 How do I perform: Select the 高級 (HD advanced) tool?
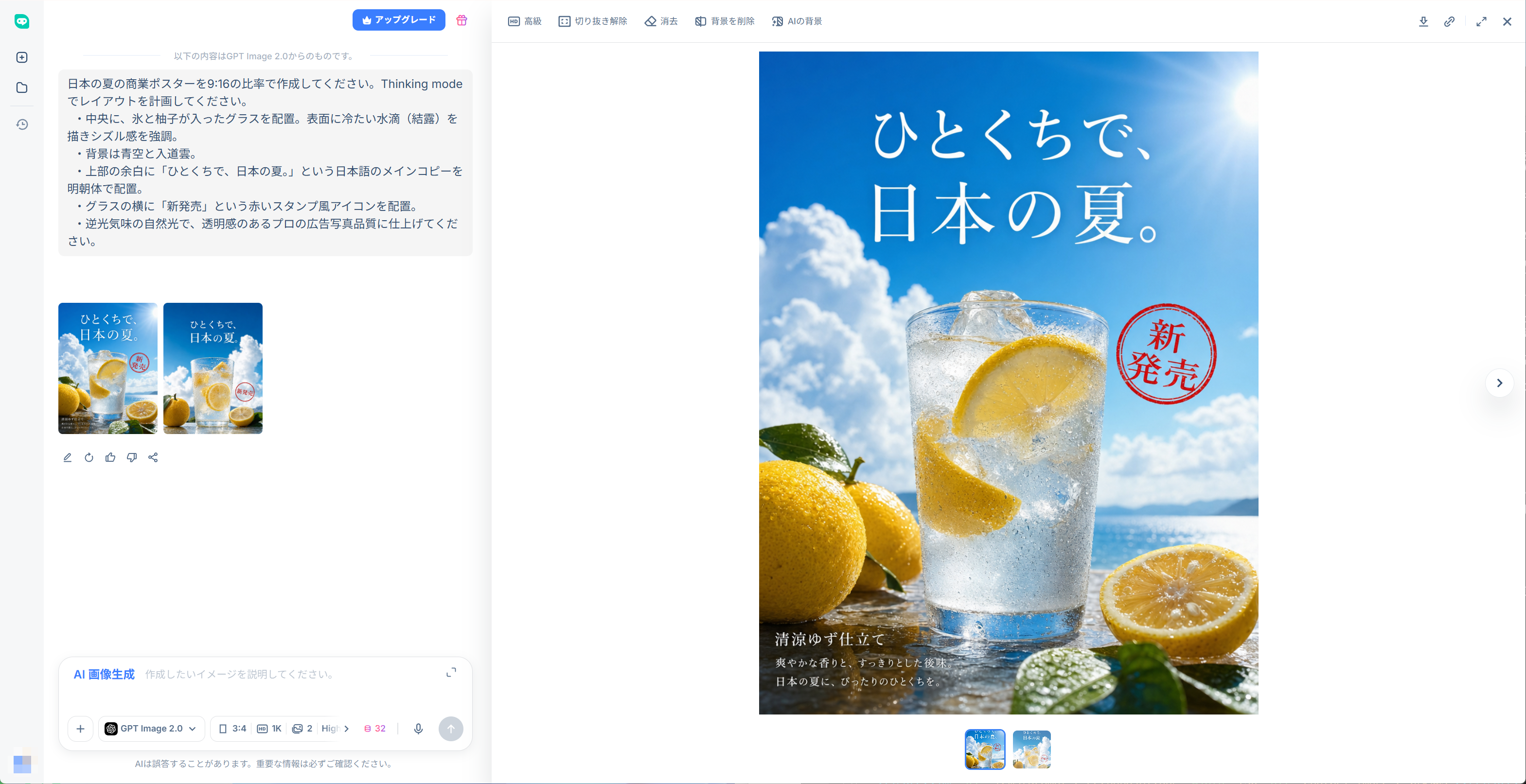click(x=525, y=21)
